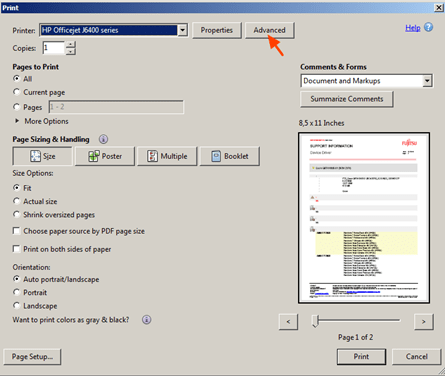Click the '8,5 x 11 Inches' text

[x=321, y=123]
